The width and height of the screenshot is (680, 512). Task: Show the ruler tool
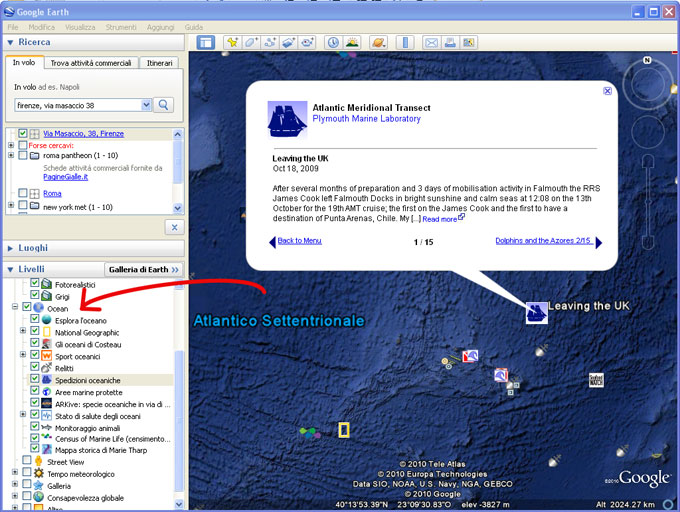(x=405, y=42)
